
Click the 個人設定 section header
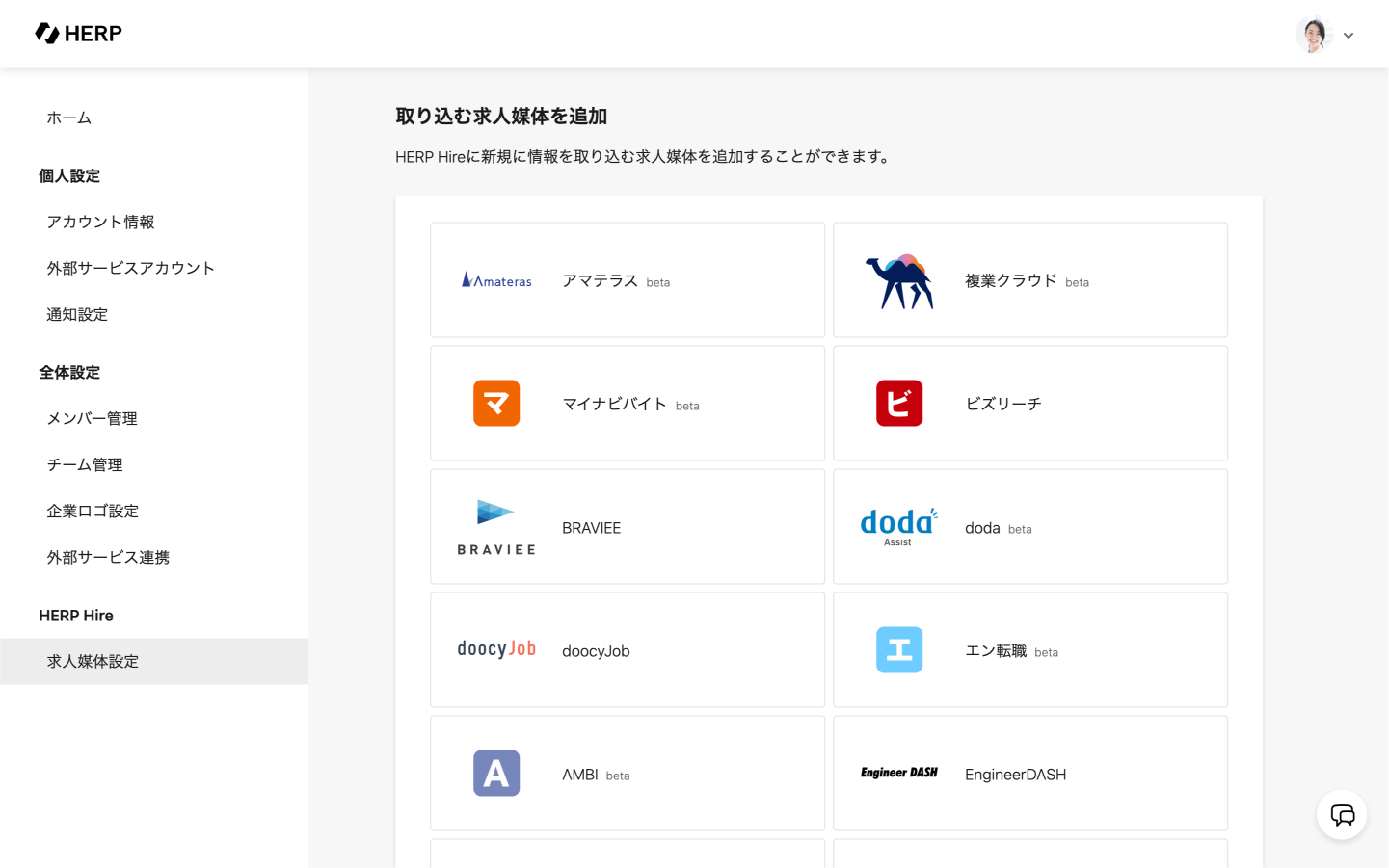tap(69, 176)
